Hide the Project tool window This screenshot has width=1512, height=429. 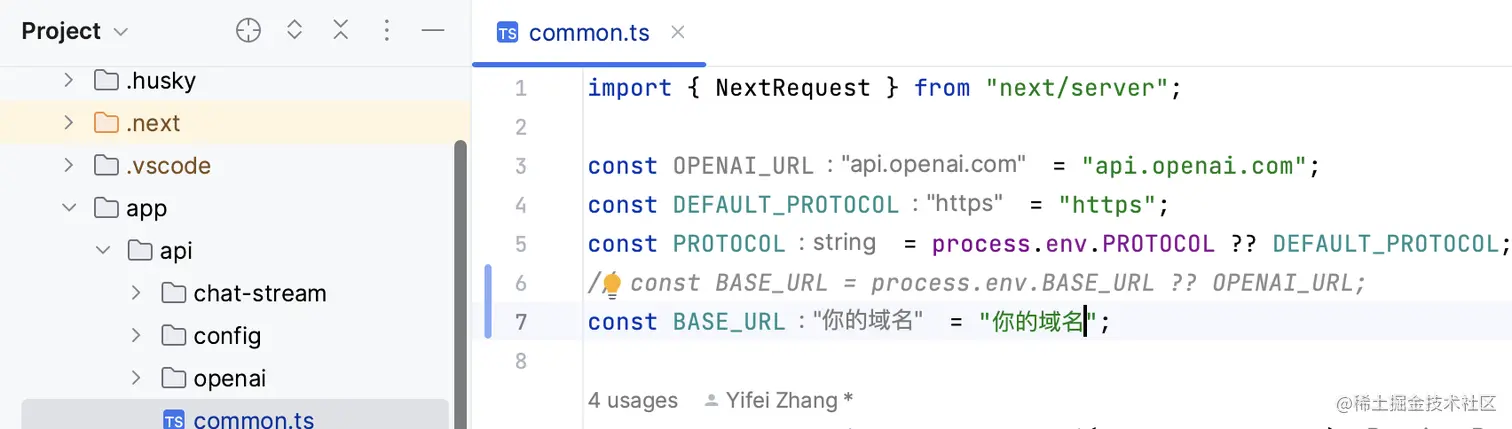[433, 31]
